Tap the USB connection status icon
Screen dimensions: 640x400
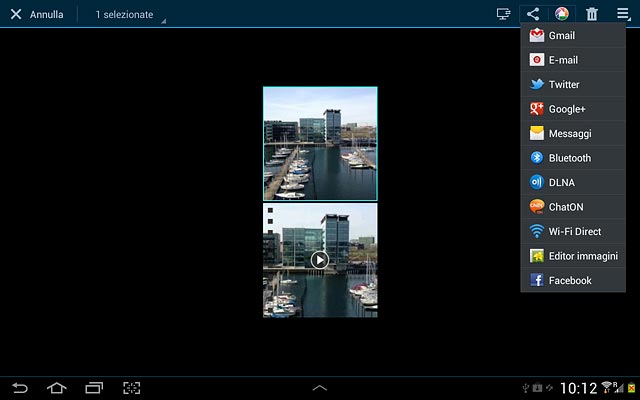pos(526,388)
